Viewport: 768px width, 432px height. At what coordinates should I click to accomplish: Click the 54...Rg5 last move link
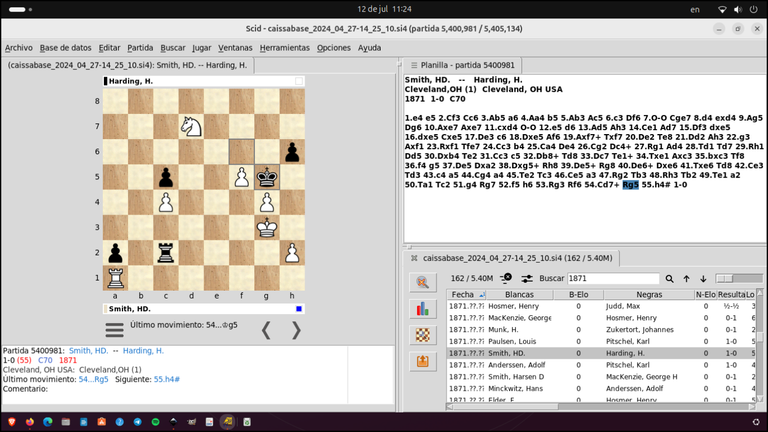pos(93,379)
